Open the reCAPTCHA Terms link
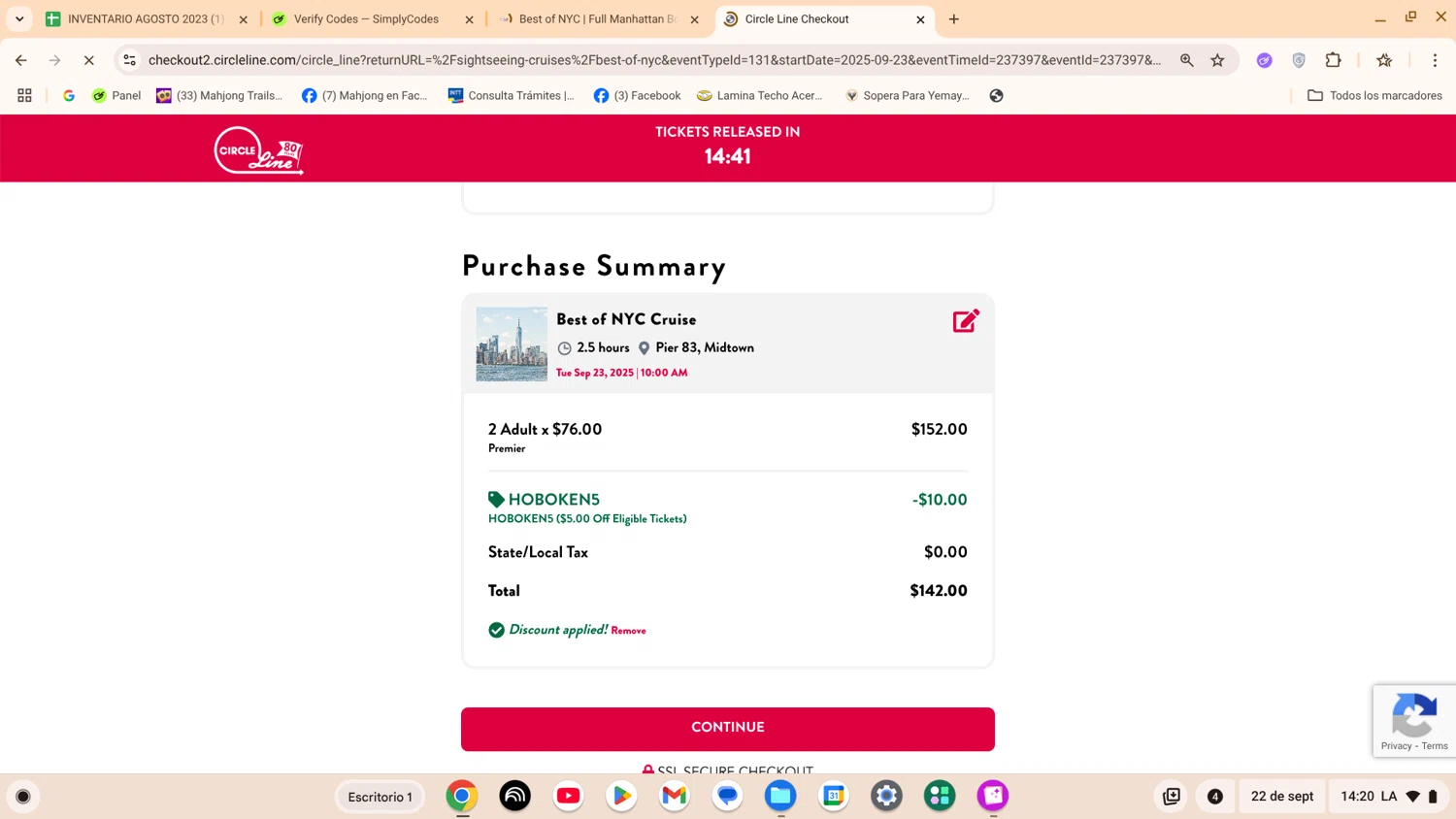Image resolution: width=1456 pixels, height=819 pixels. [x=1435, y=746]
